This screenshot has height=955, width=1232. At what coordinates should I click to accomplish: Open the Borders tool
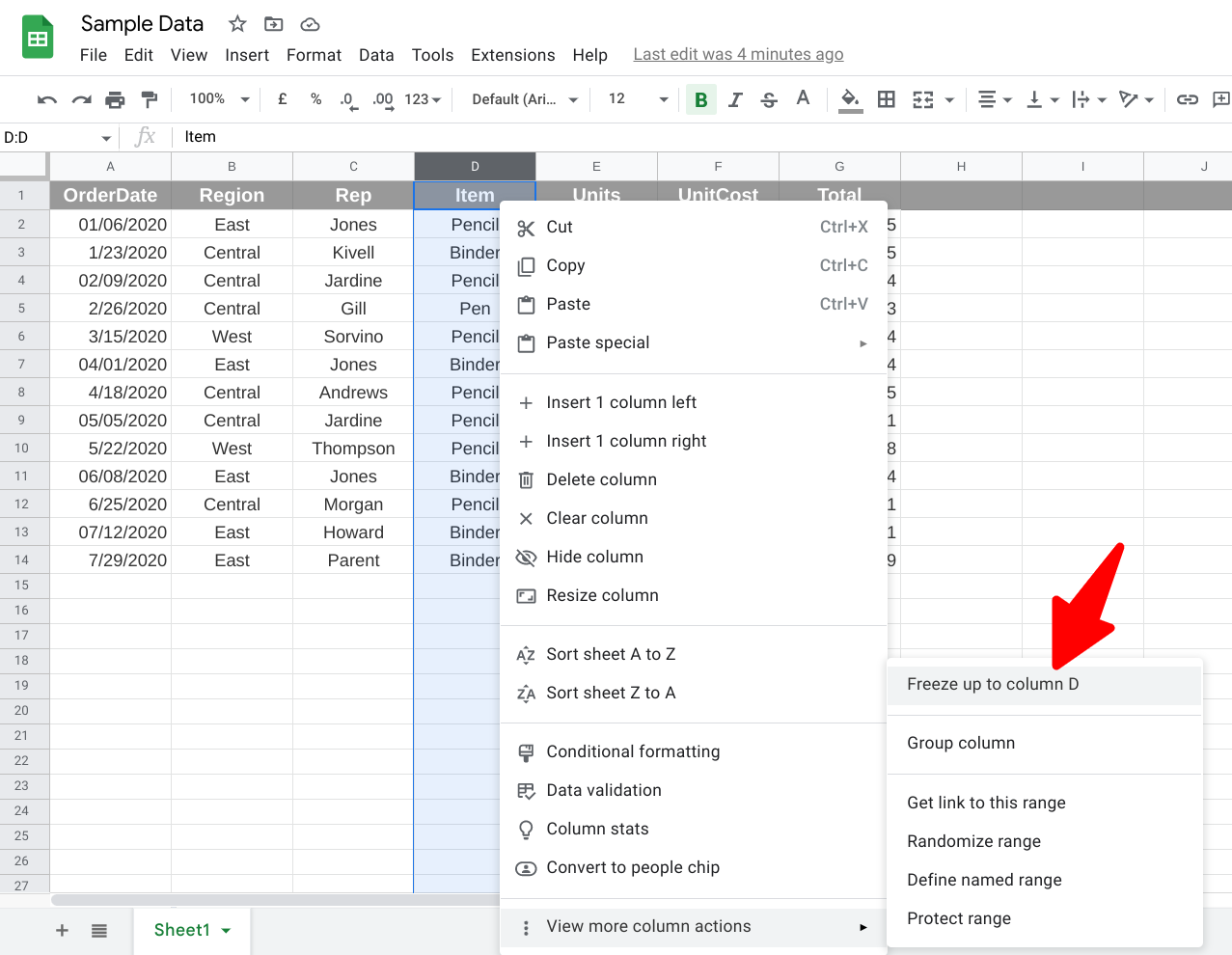click(886, 98)
